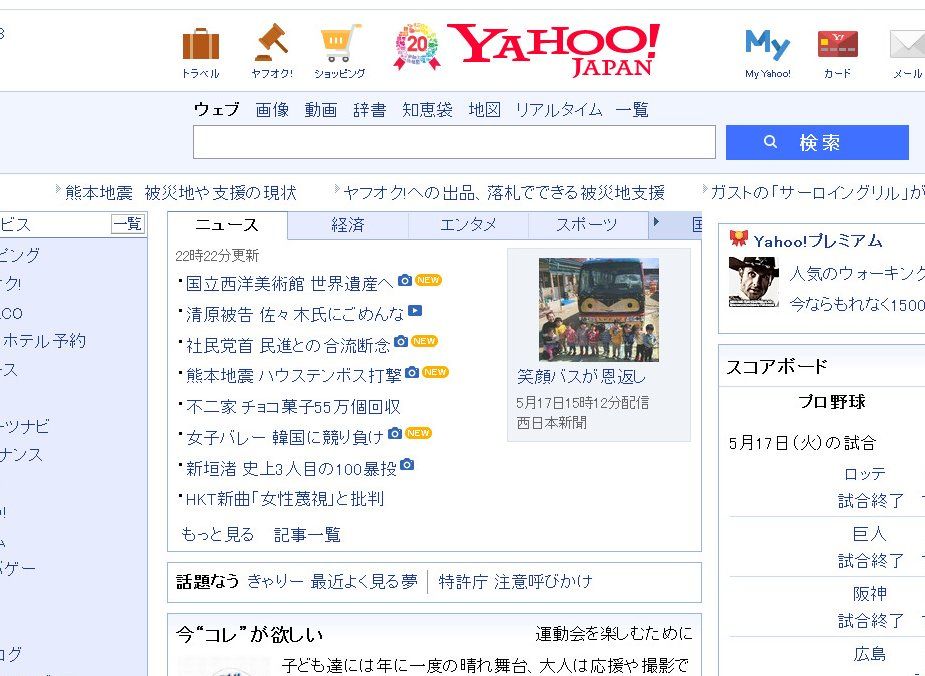Open headline 社民党首 民進との合流断念

(x=288, y=345)
